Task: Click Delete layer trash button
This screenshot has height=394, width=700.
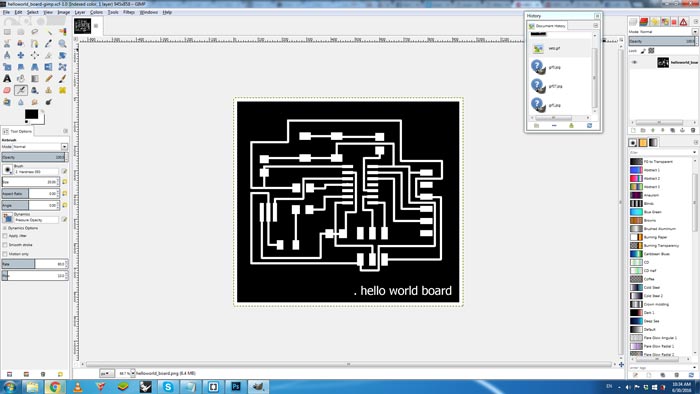Action: tap(693, 130)
